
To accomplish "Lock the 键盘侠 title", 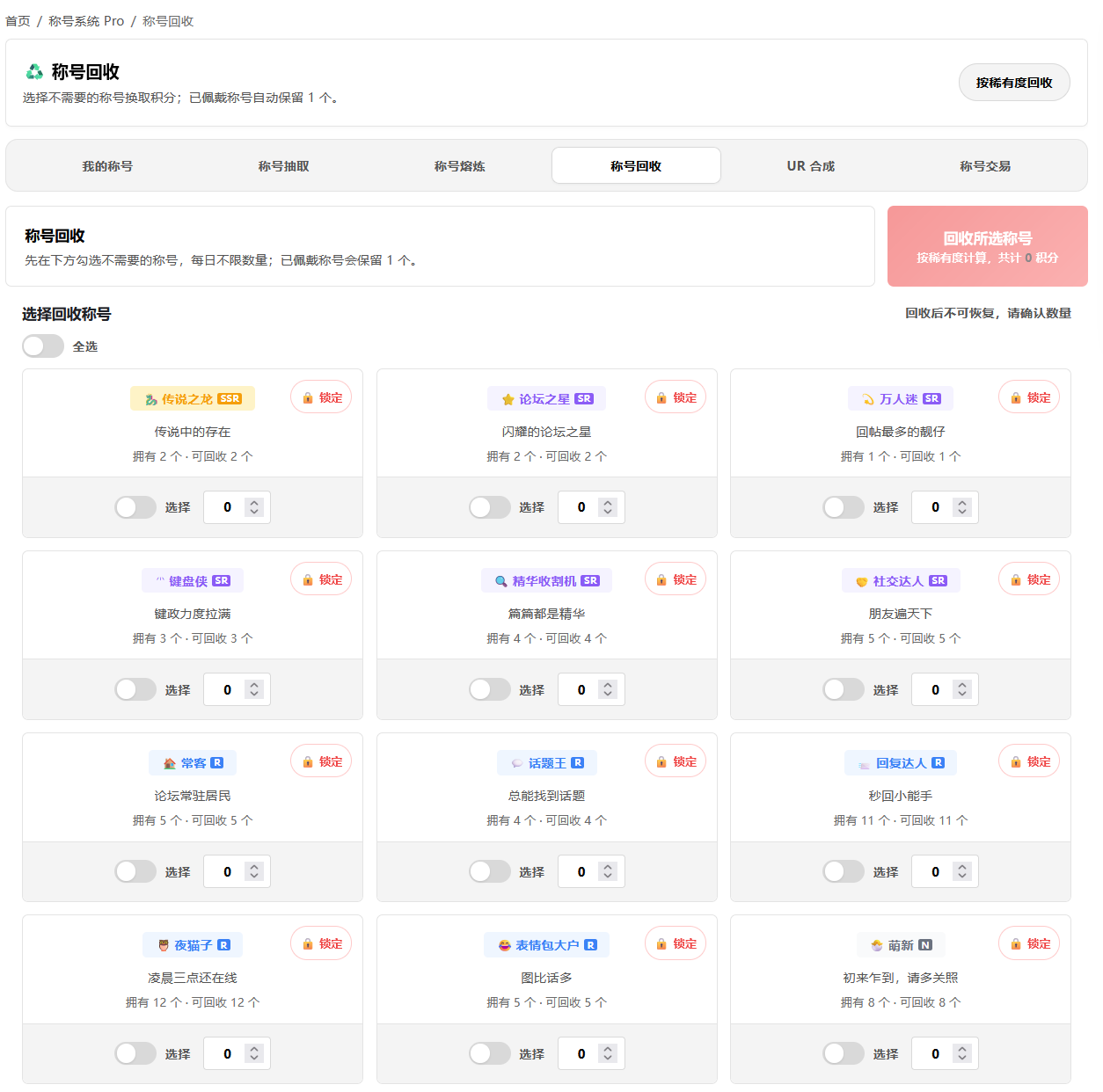I will click(x=321, y=579).
